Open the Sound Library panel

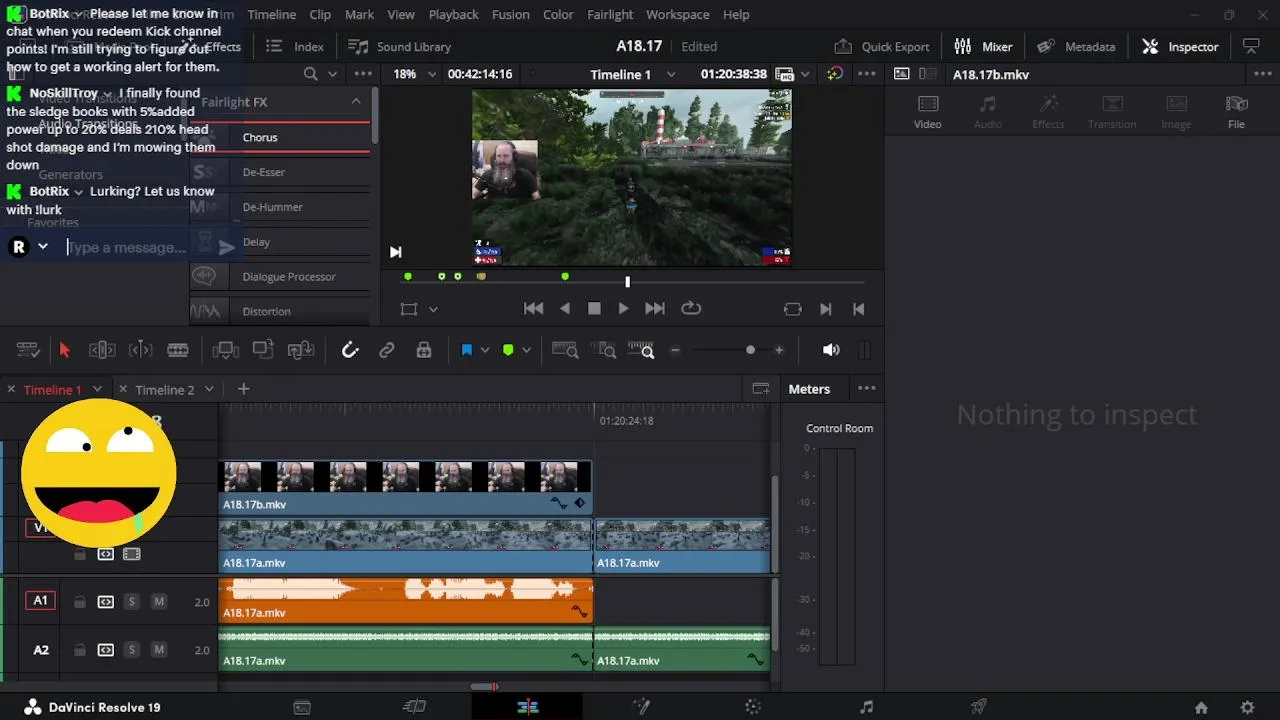(399, 47)
